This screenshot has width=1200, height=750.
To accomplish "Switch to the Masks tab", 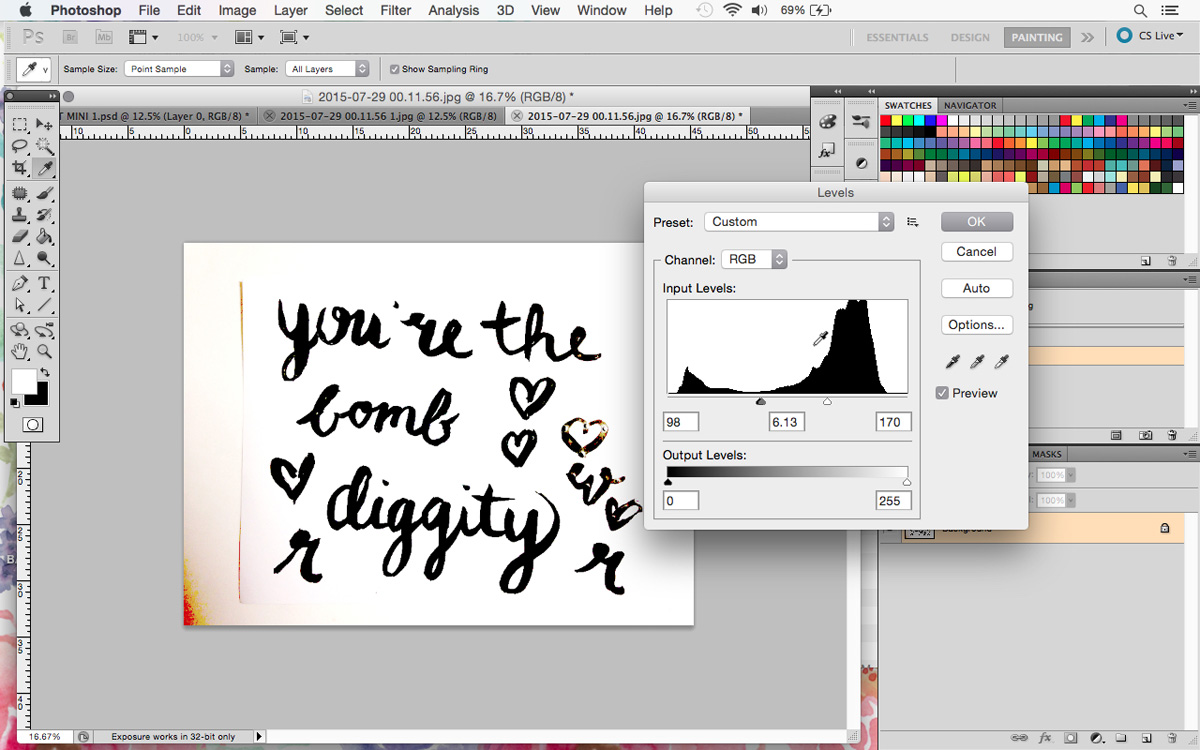I will tap(1047, 454).
